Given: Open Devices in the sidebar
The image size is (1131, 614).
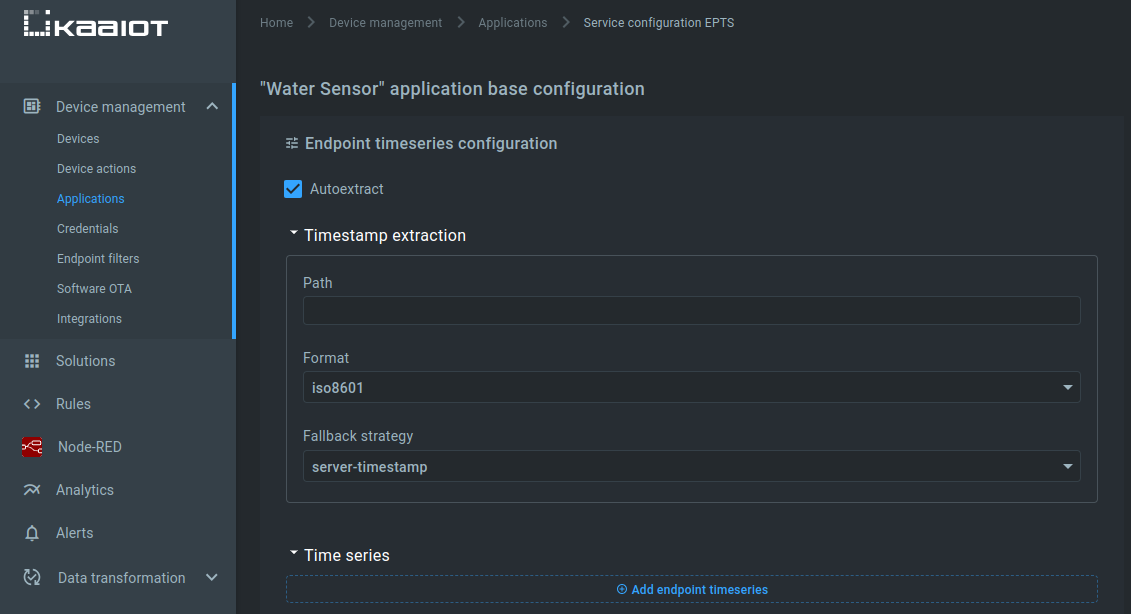Looking at the screenshot, I should (78, 139).
